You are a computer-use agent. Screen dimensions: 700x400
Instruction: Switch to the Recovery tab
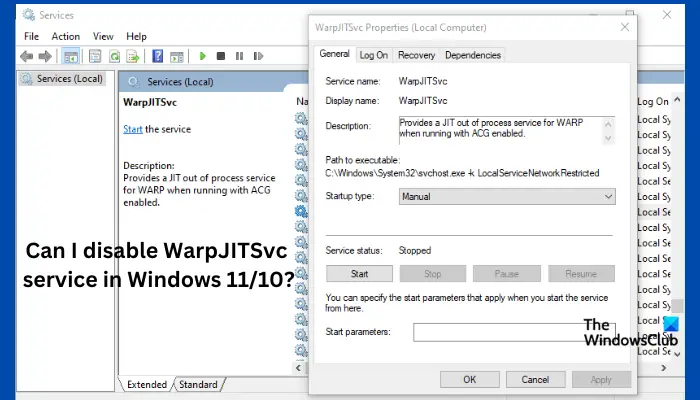[417, 55]
